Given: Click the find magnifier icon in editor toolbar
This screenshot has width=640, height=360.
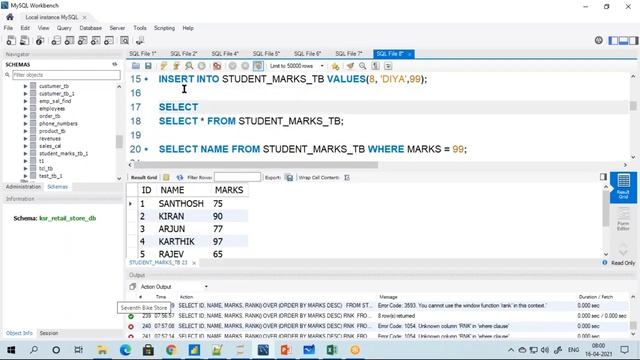Looking at the screenshot, I should point(362,66).
